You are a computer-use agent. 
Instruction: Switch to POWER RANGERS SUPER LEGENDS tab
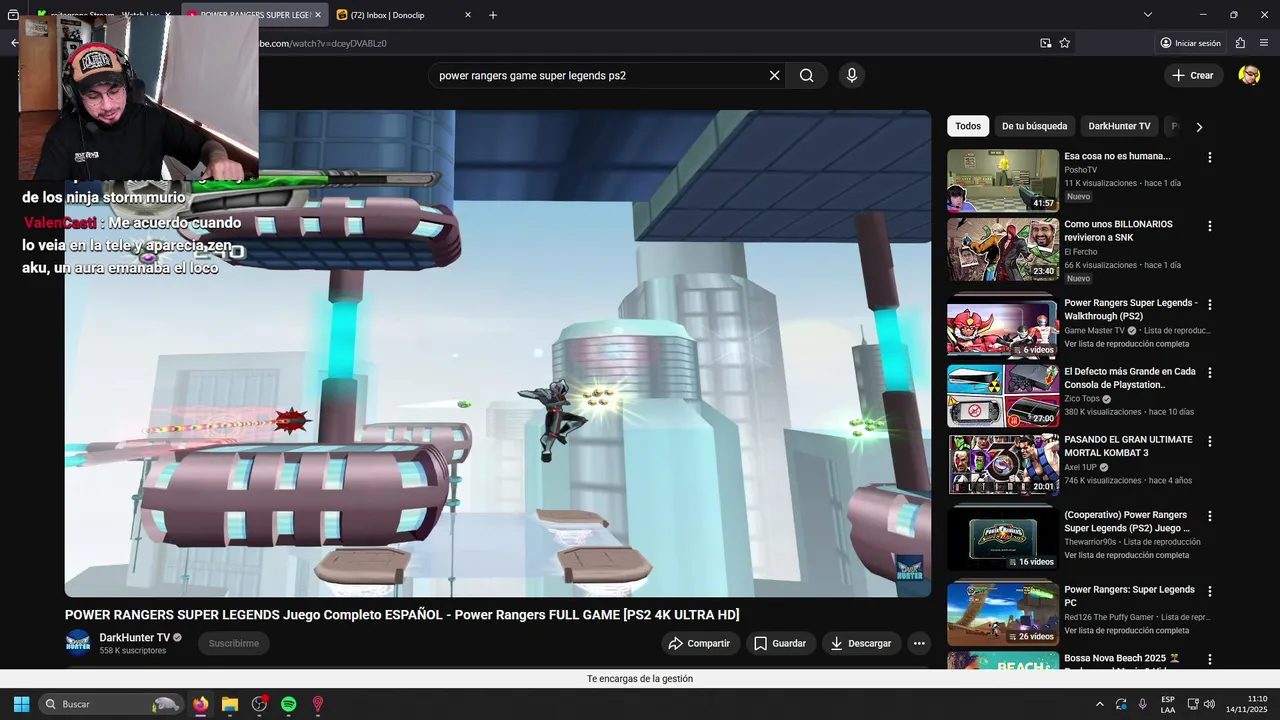[x=255, y=15]
